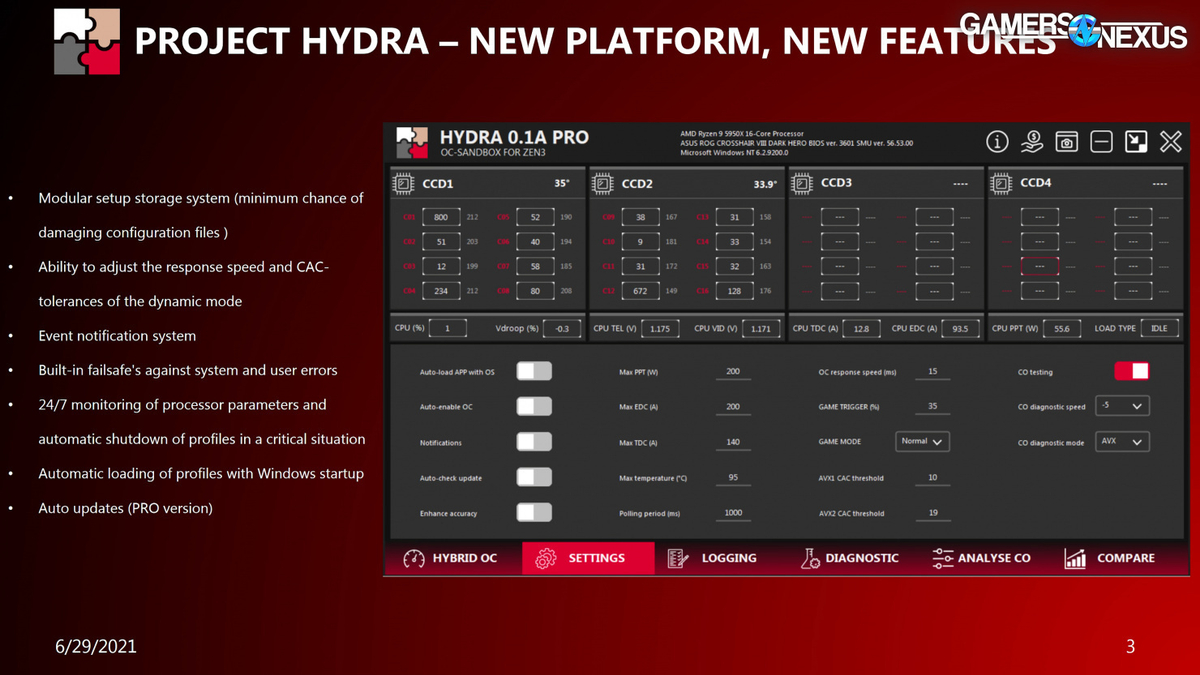
Task: Click the screenshot camera icon
Action: click(x=1067, y=142)
